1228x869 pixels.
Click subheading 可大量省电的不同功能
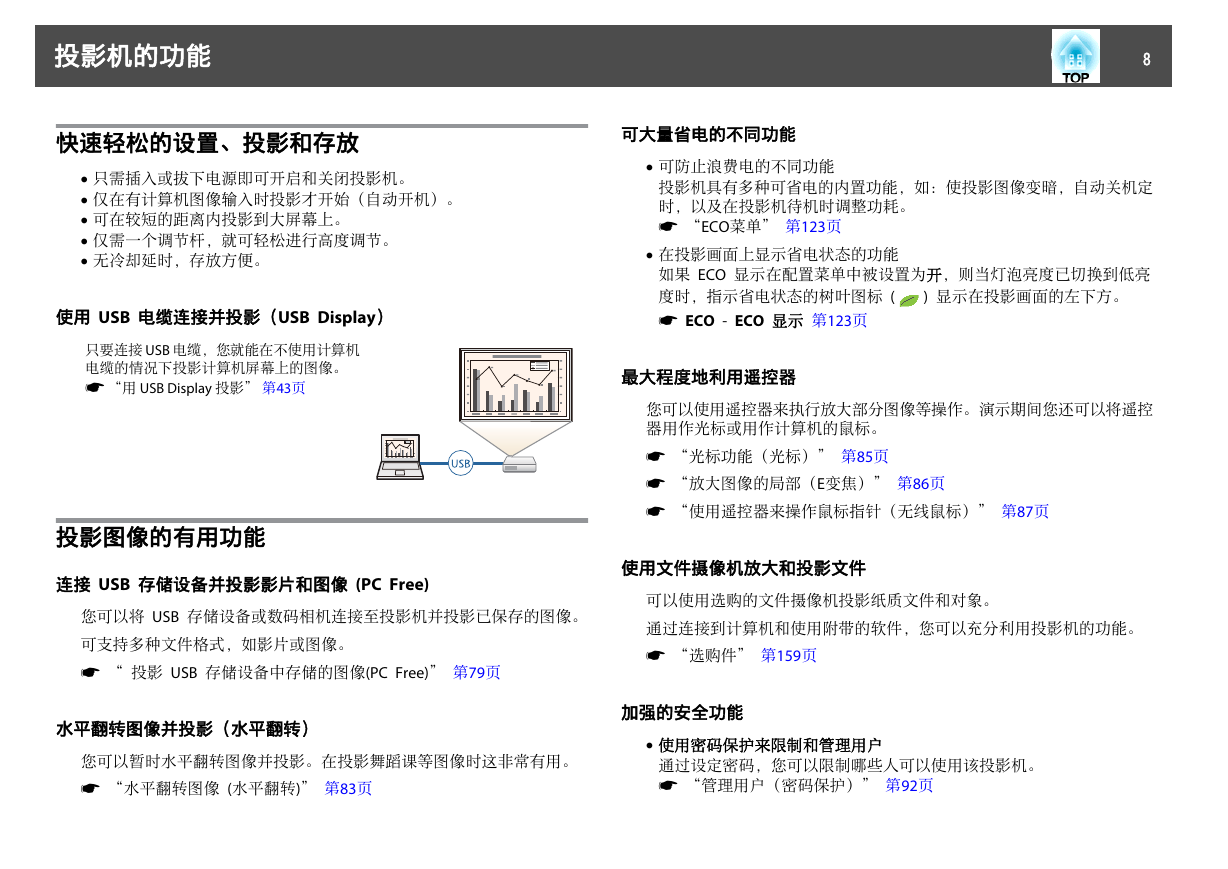[709, 134]
